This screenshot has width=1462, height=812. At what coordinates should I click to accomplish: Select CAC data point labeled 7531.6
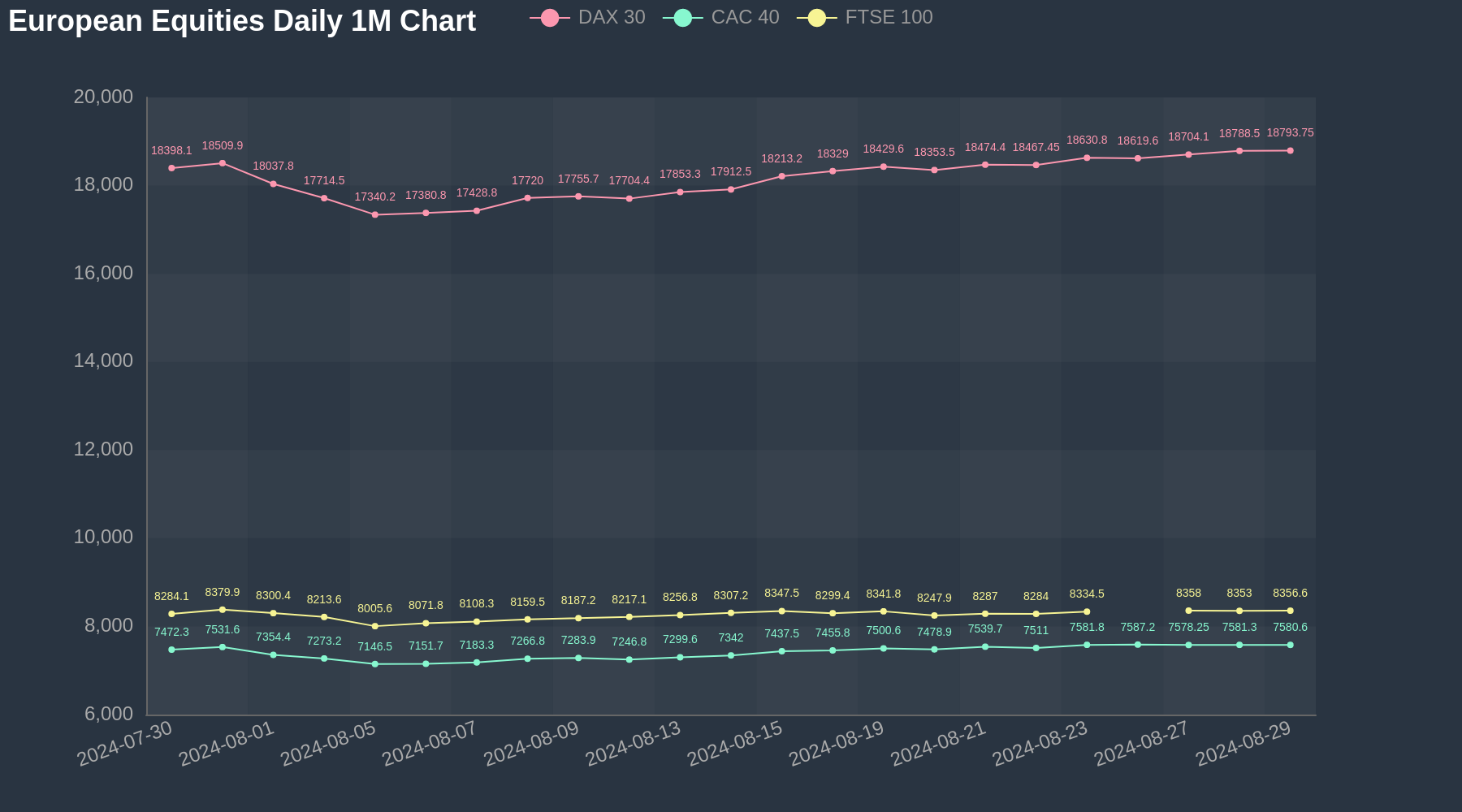(223, 647)
